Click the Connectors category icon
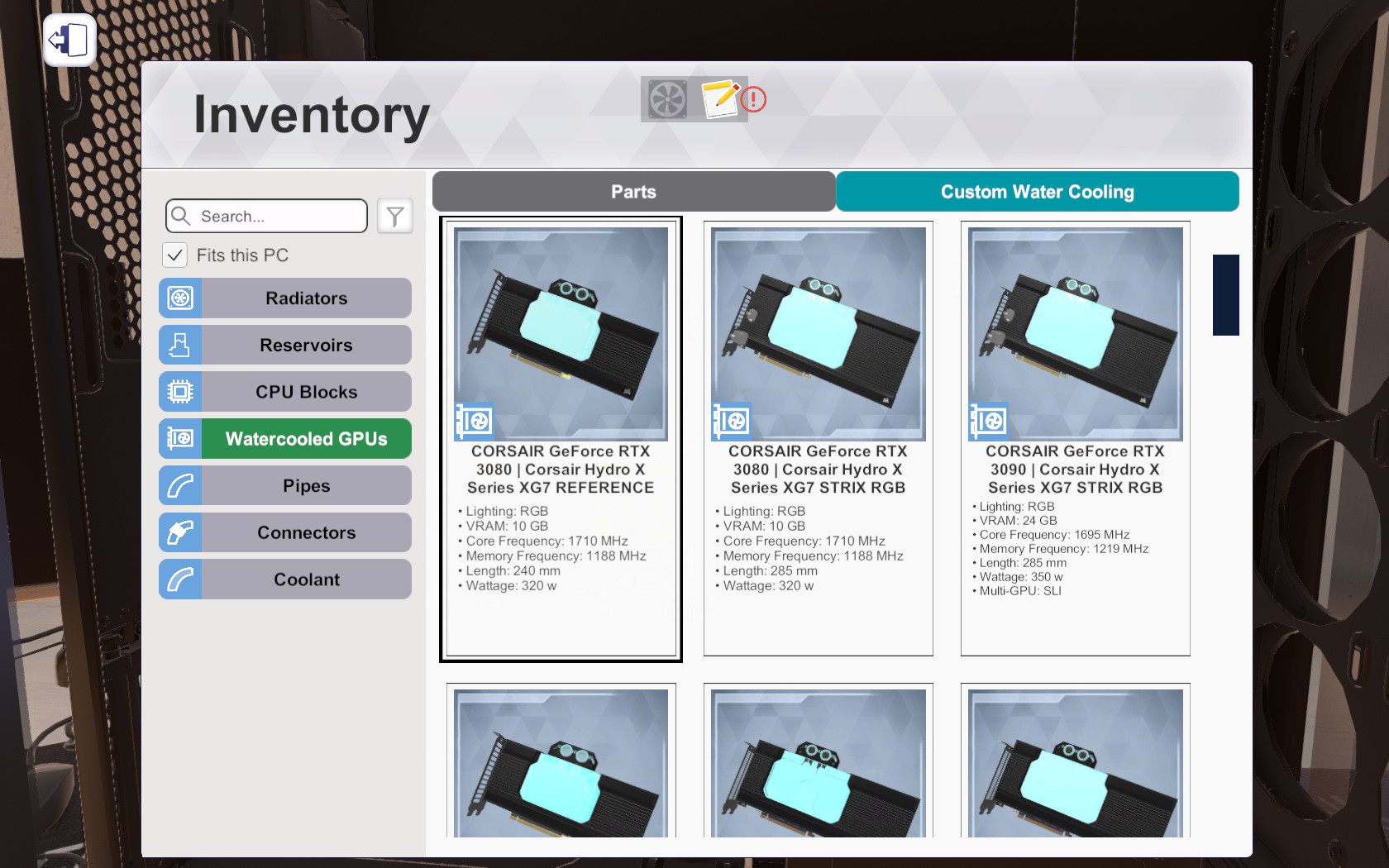The width and height of the screenshot is (1389, 868). coord(180,532)
